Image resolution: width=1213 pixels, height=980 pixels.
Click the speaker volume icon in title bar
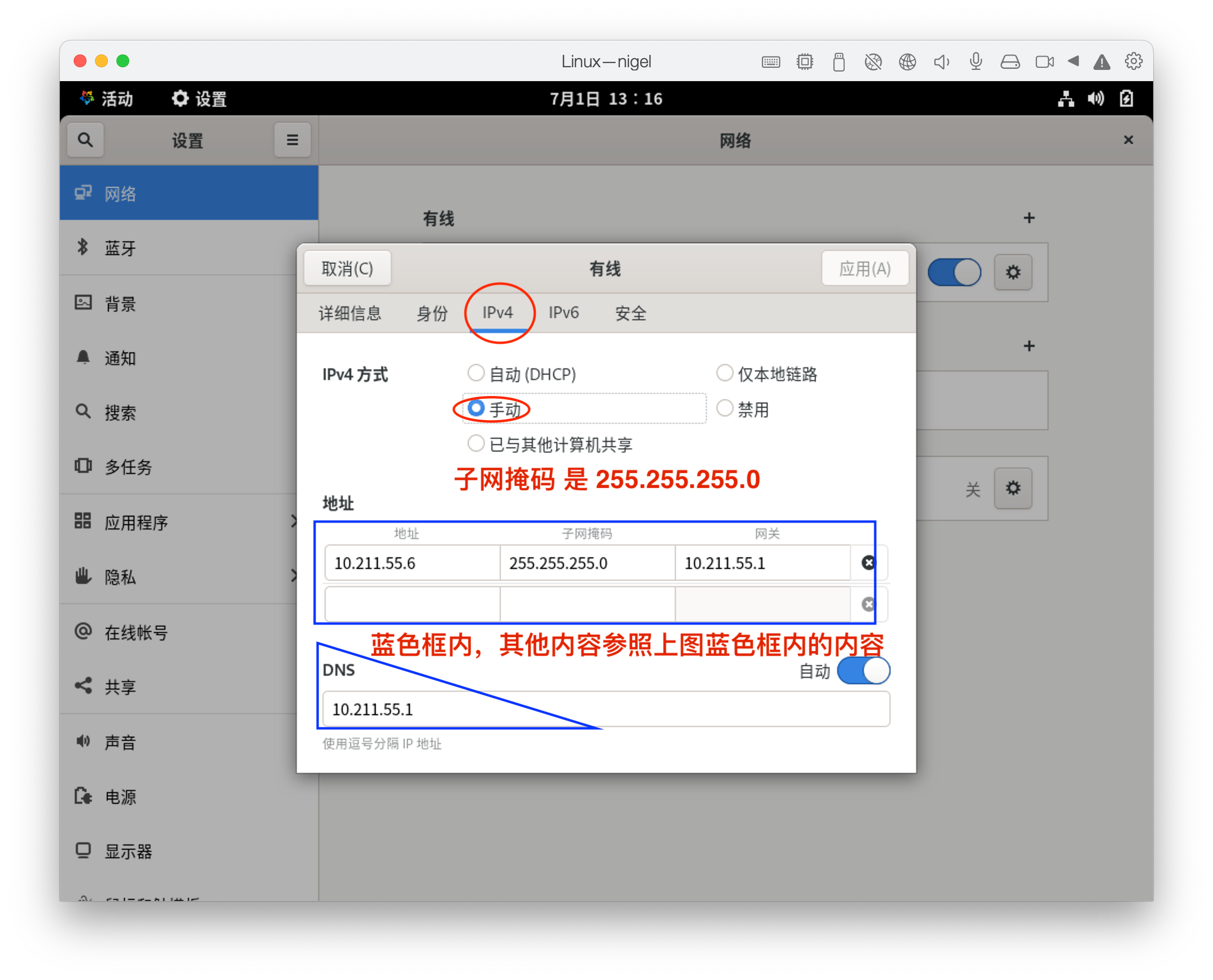(x=941, y=61)
